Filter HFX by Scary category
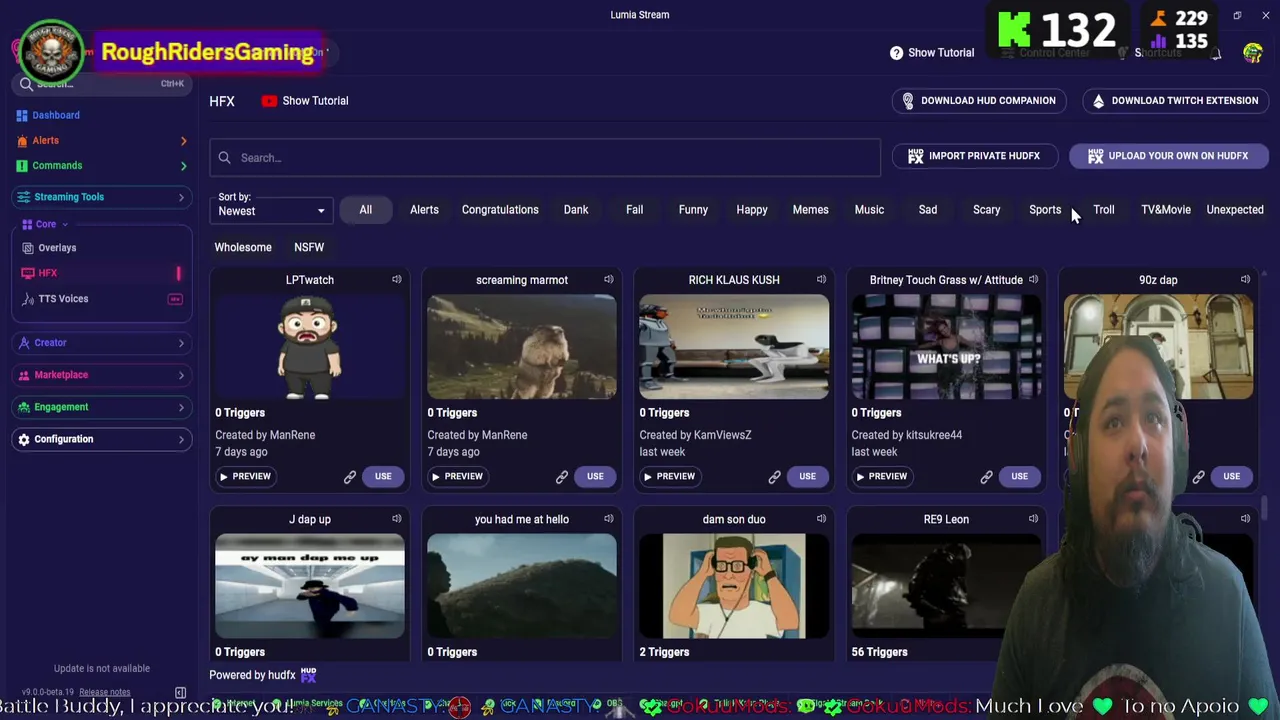Image resolution: width=1280 pixels, height=720 pixels. [x=986, y=210]
